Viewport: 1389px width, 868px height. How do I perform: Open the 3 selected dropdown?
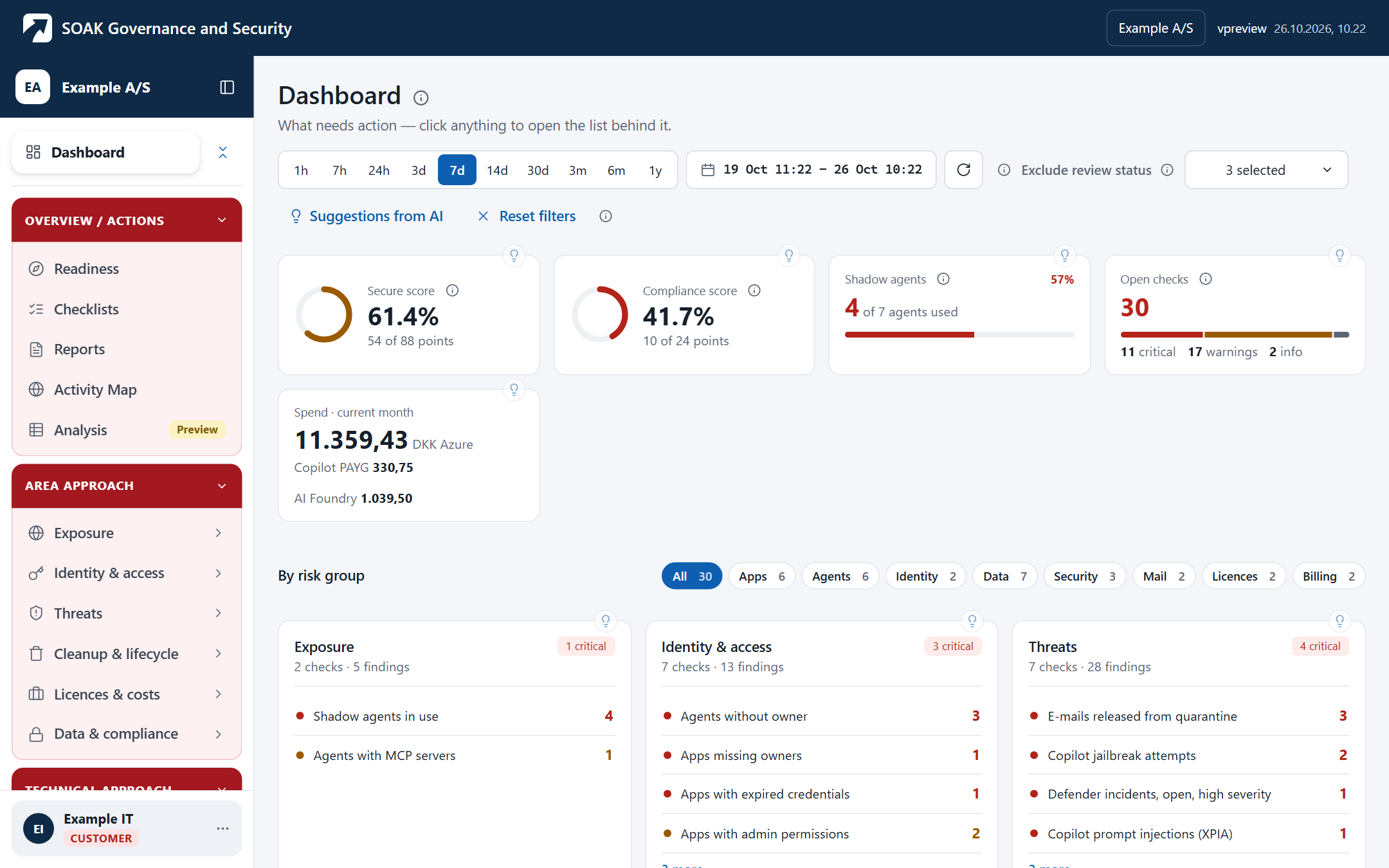1266,170
